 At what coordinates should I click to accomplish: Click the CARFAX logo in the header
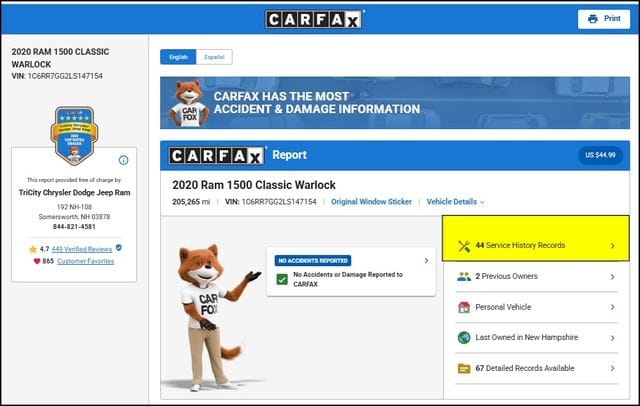tap(313, 19)
